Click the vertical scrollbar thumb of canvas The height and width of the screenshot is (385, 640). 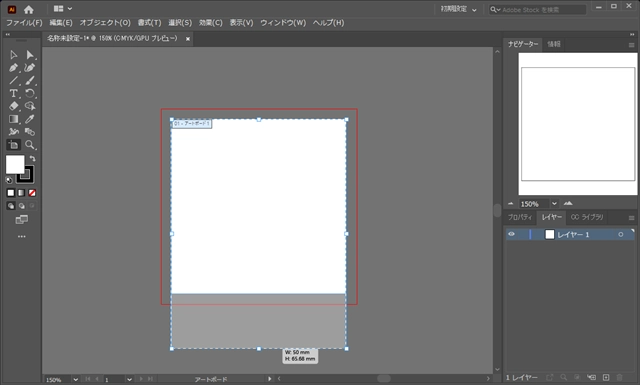tap(497, 211)
